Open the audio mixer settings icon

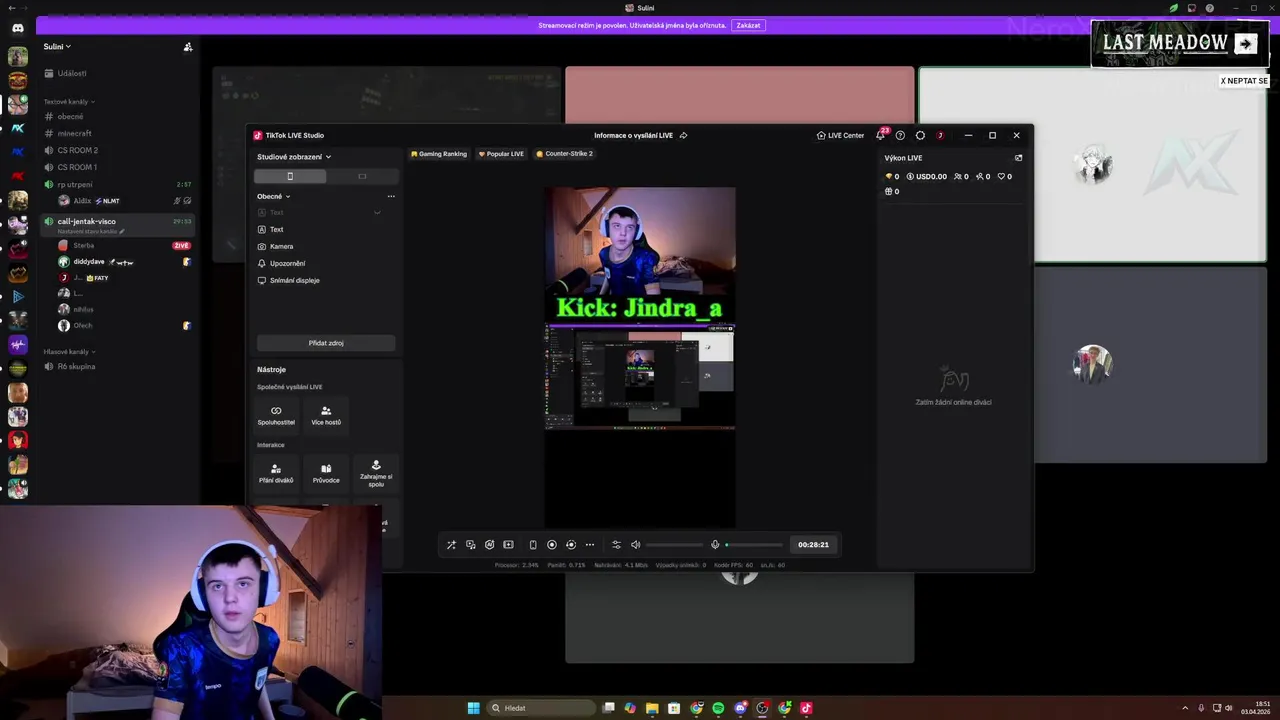pos(616,545)
